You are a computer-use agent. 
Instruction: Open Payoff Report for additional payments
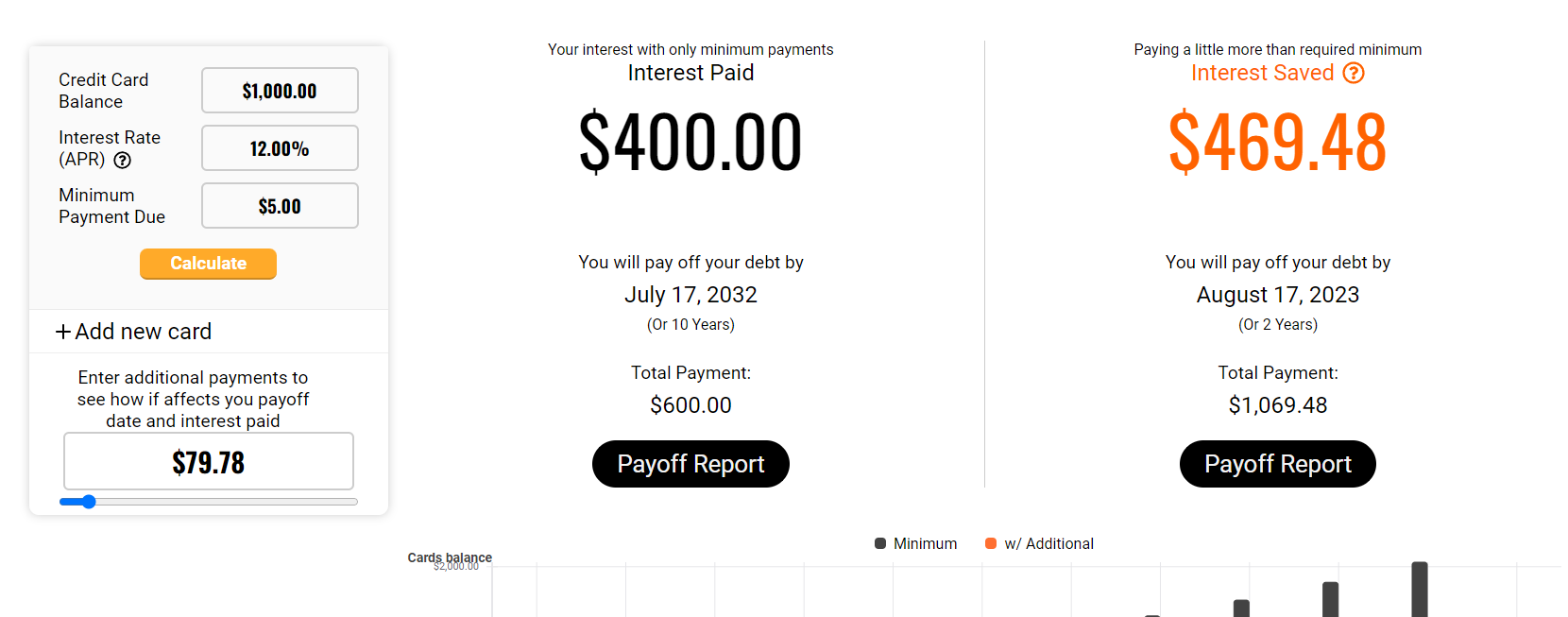[1277, 464]
